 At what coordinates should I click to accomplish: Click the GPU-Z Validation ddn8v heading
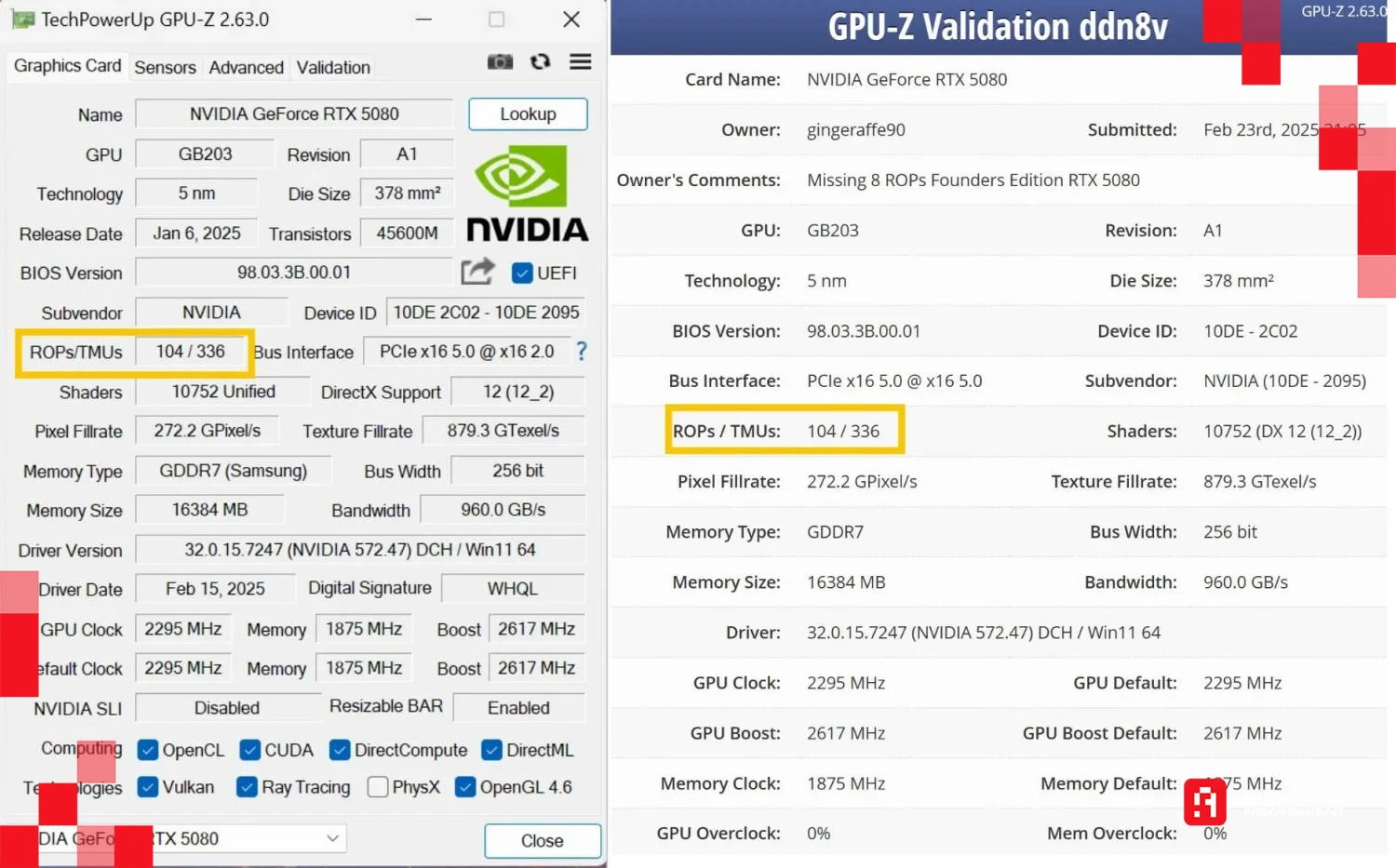click(x=998, y=27)
